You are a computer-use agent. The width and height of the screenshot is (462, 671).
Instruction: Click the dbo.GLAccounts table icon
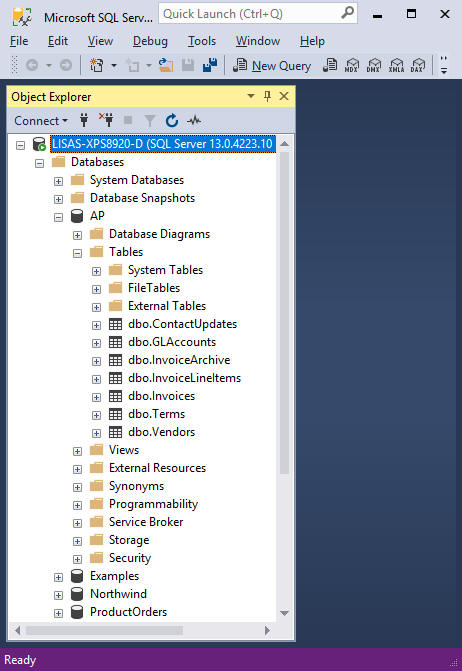pyautogui.click(x=116, y=342)
